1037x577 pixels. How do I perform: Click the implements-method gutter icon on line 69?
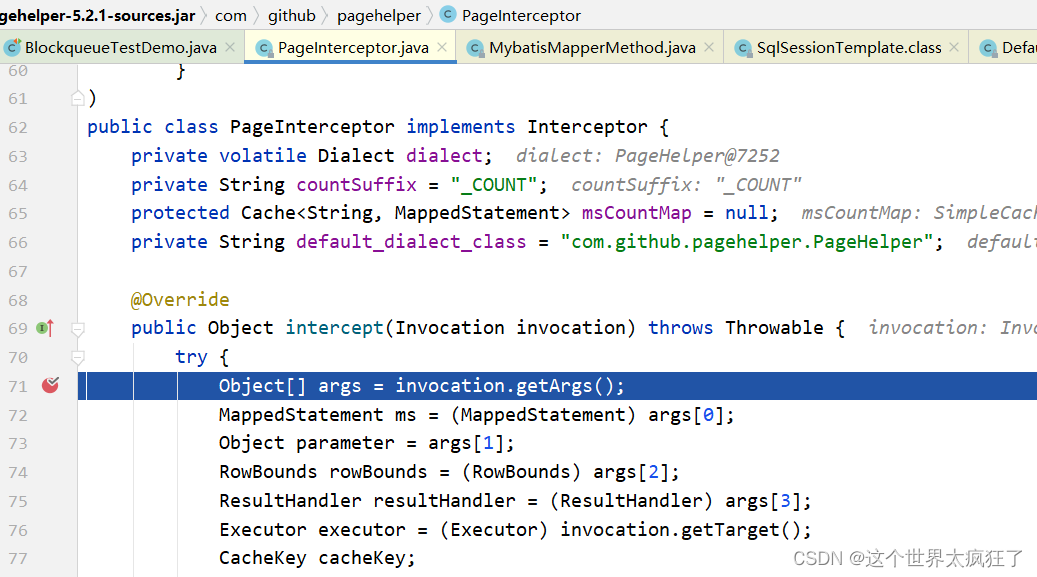point(45,328)
